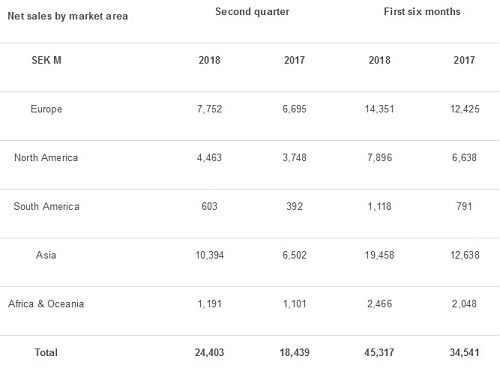This screenshot has height=371, width=500.
Task: Select the Total row label
Action: [46, 352]
